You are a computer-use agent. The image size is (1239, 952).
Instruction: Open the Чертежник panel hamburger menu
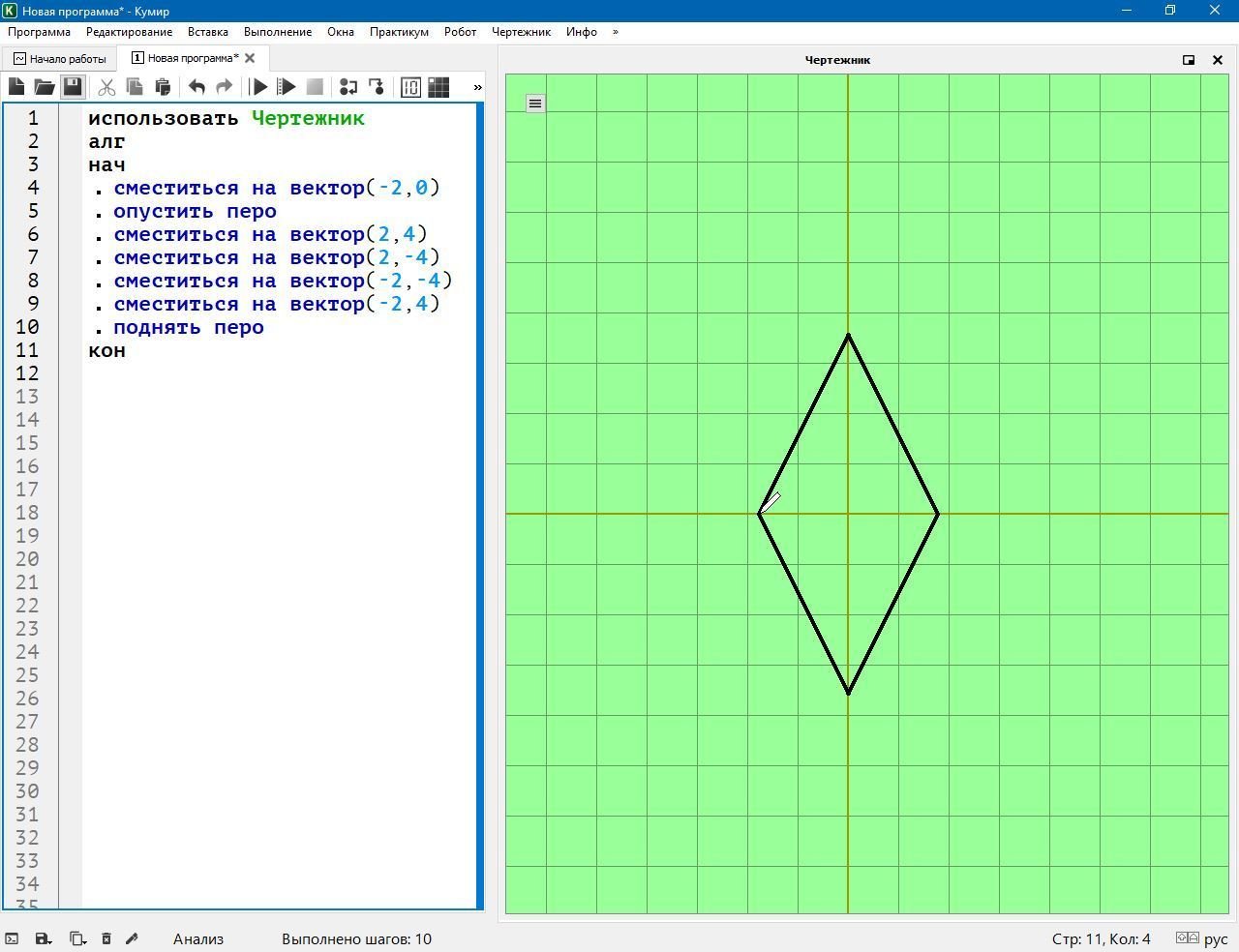(x=535, y=104)
